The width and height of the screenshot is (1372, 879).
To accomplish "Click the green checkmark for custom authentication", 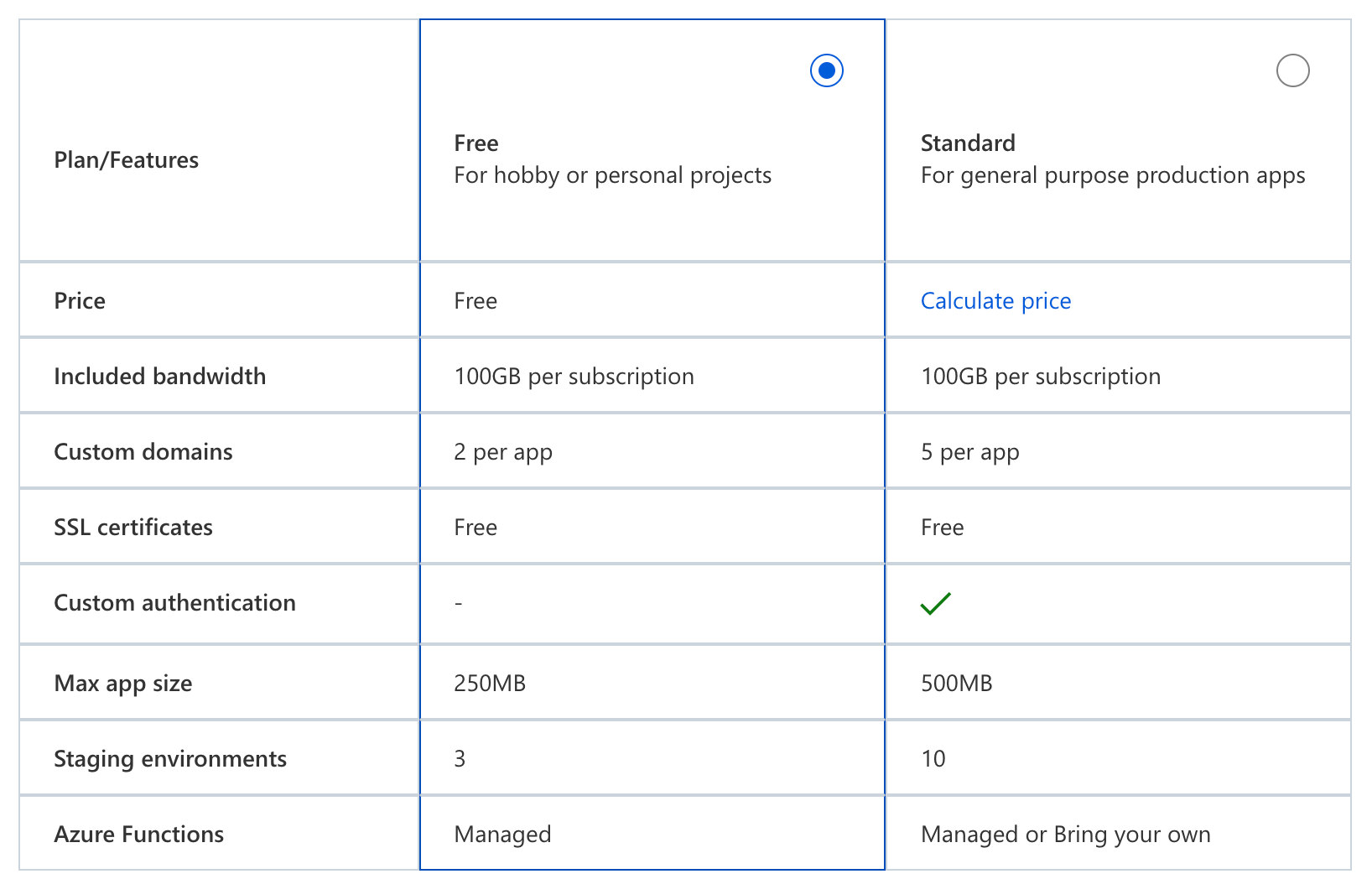I will coord(934,602).
